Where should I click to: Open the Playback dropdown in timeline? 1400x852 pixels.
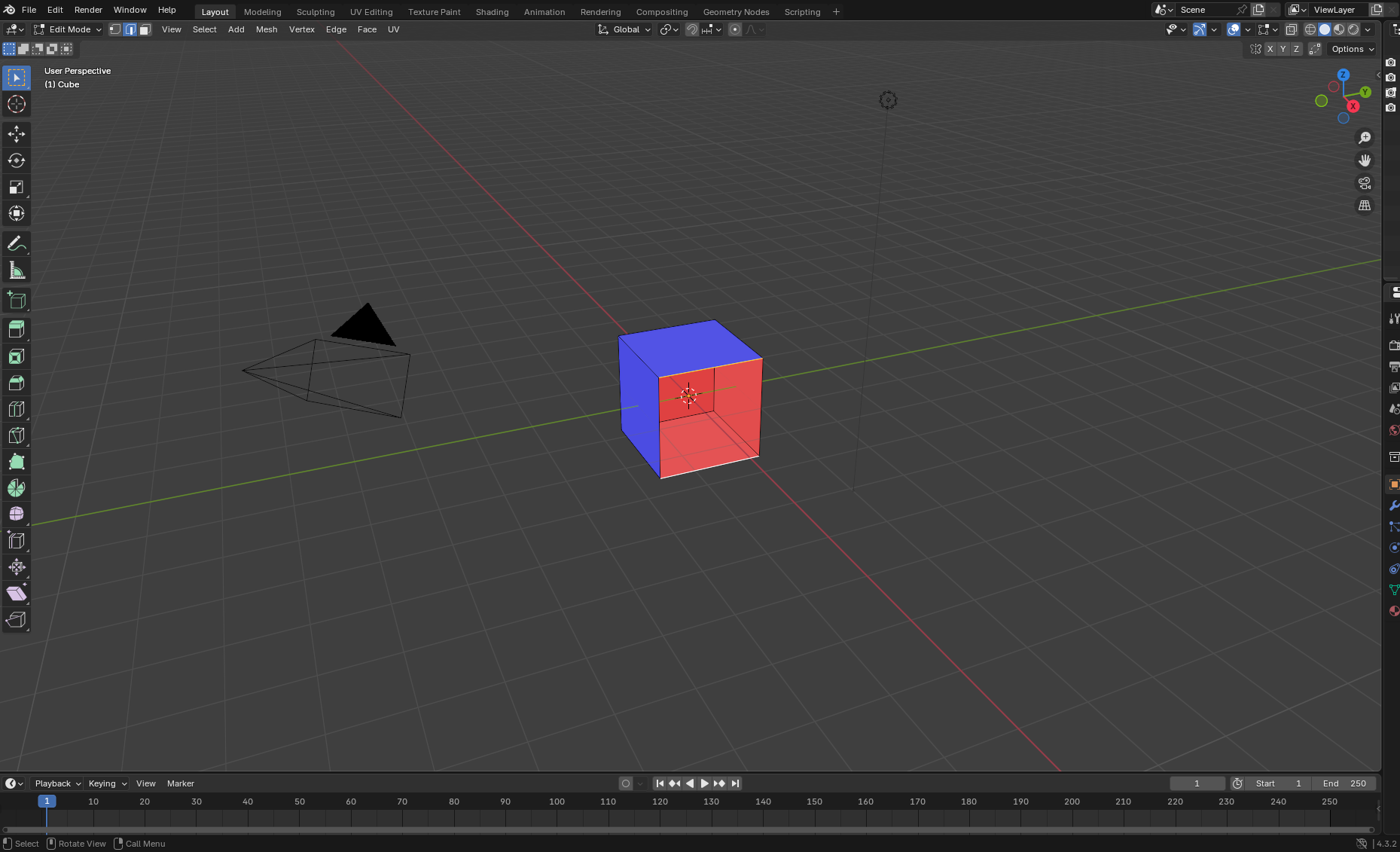pyautogui.click(x=57, y=783)
